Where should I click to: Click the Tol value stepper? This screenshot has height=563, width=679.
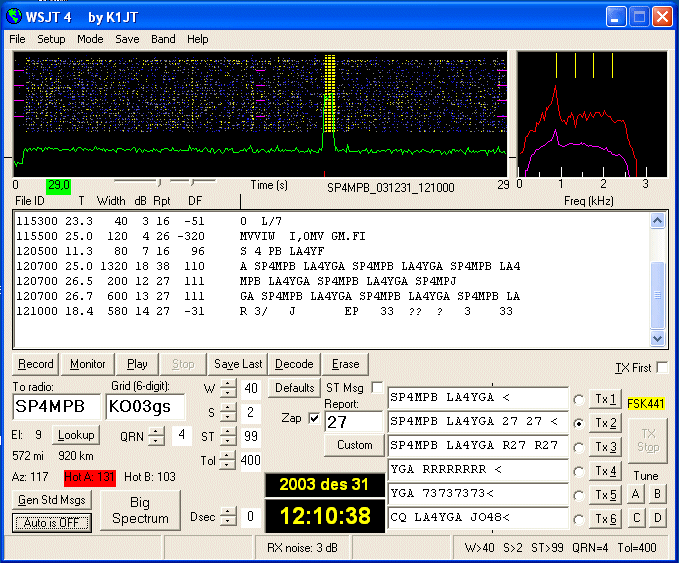pos(228,460)
